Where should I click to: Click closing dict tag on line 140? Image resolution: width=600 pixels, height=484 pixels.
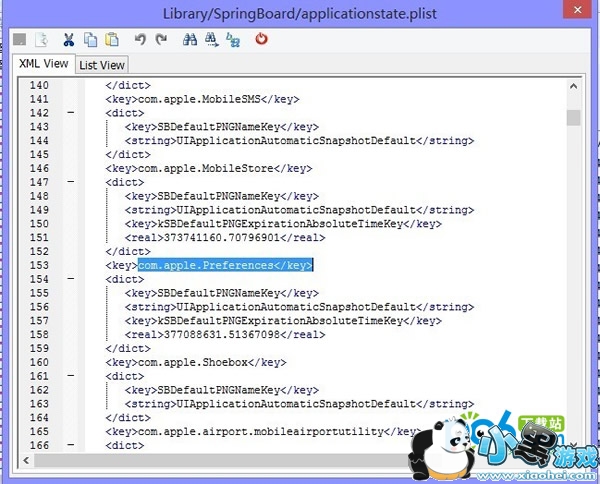128,85
